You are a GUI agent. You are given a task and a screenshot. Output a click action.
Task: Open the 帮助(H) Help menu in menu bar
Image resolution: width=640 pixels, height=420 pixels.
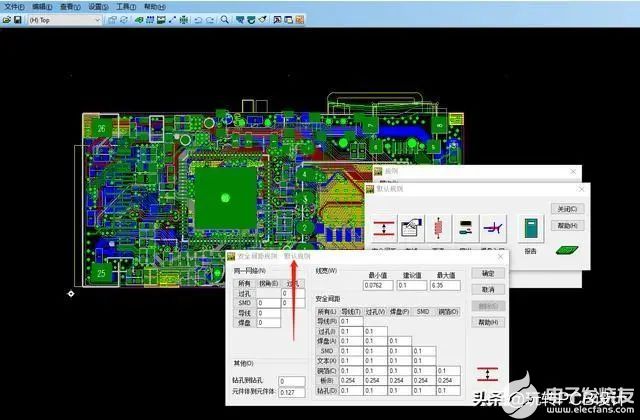pyautogui.click(x=154, y=7)
